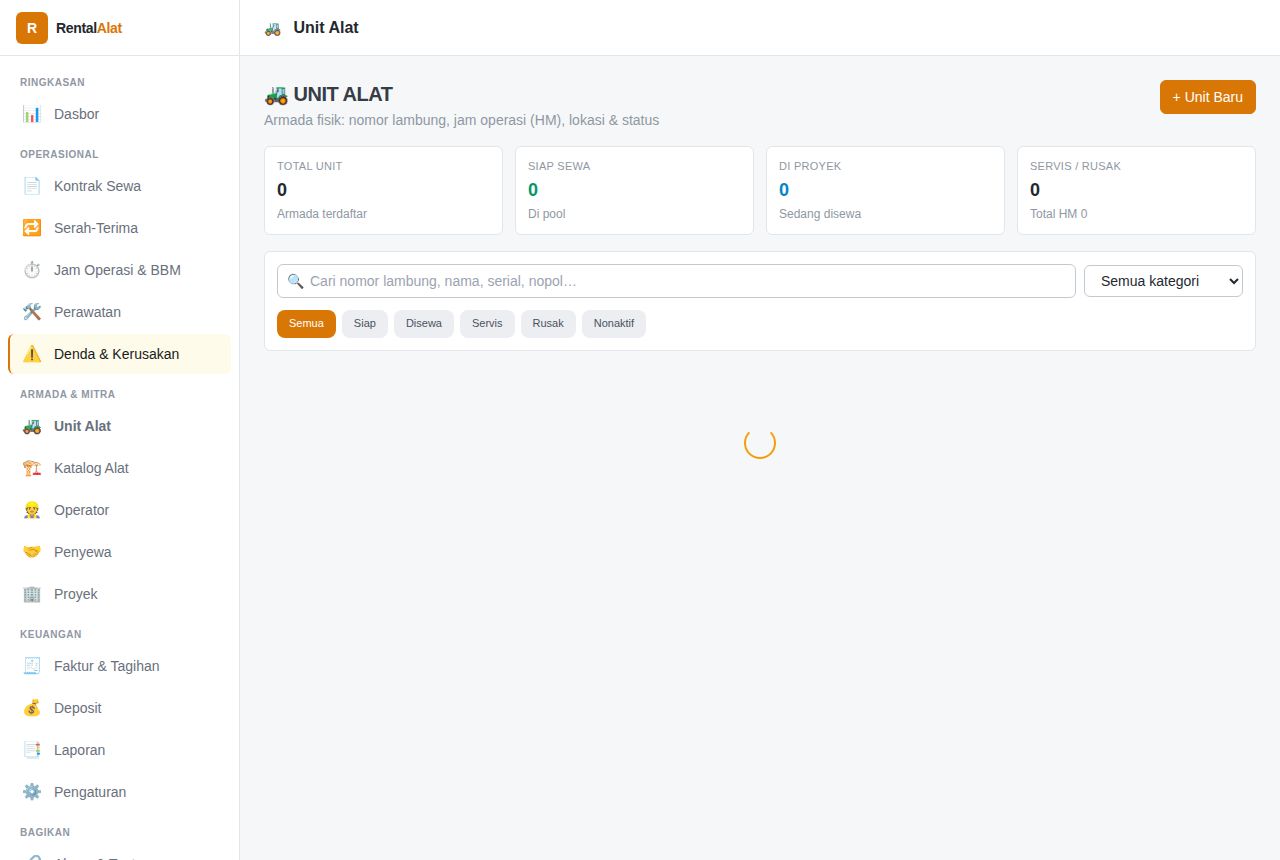Screen dimensions: 1280x860
Task: Focus the Cari nomor lambung search field
Action: pyautogui.click(x=676, y=281)
